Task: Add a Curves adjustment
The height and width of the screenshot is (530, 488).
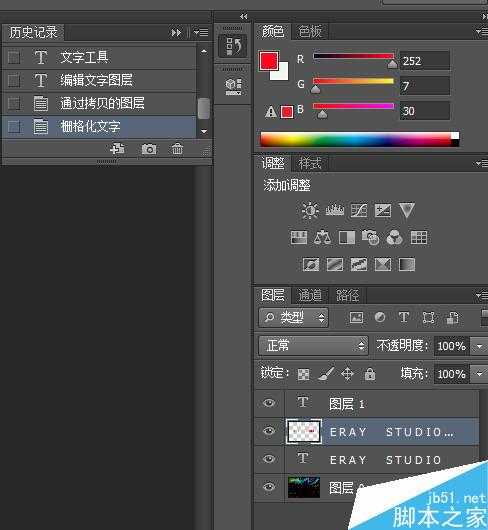Action: pyautogui.click(x=359, y=210)
